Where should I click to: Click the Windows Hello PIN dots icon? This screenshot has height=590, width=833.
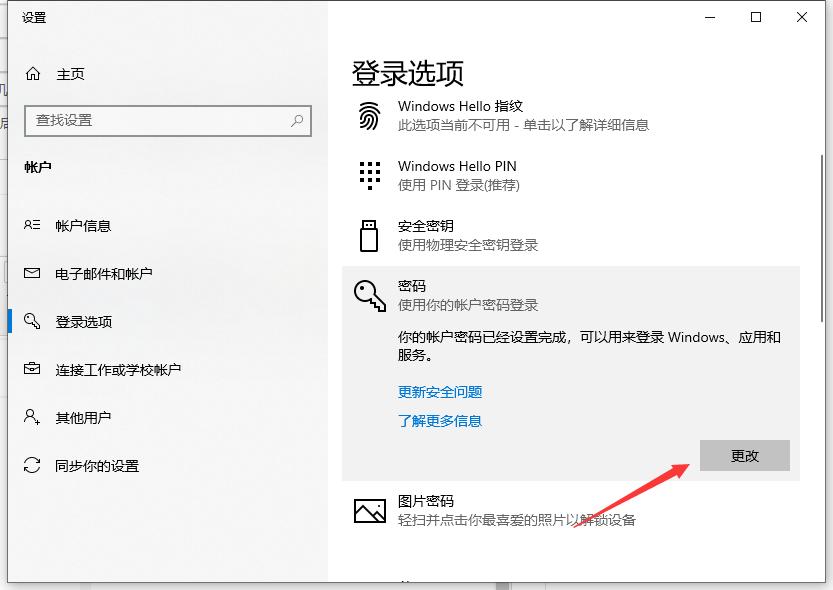[x=370, y=175]
